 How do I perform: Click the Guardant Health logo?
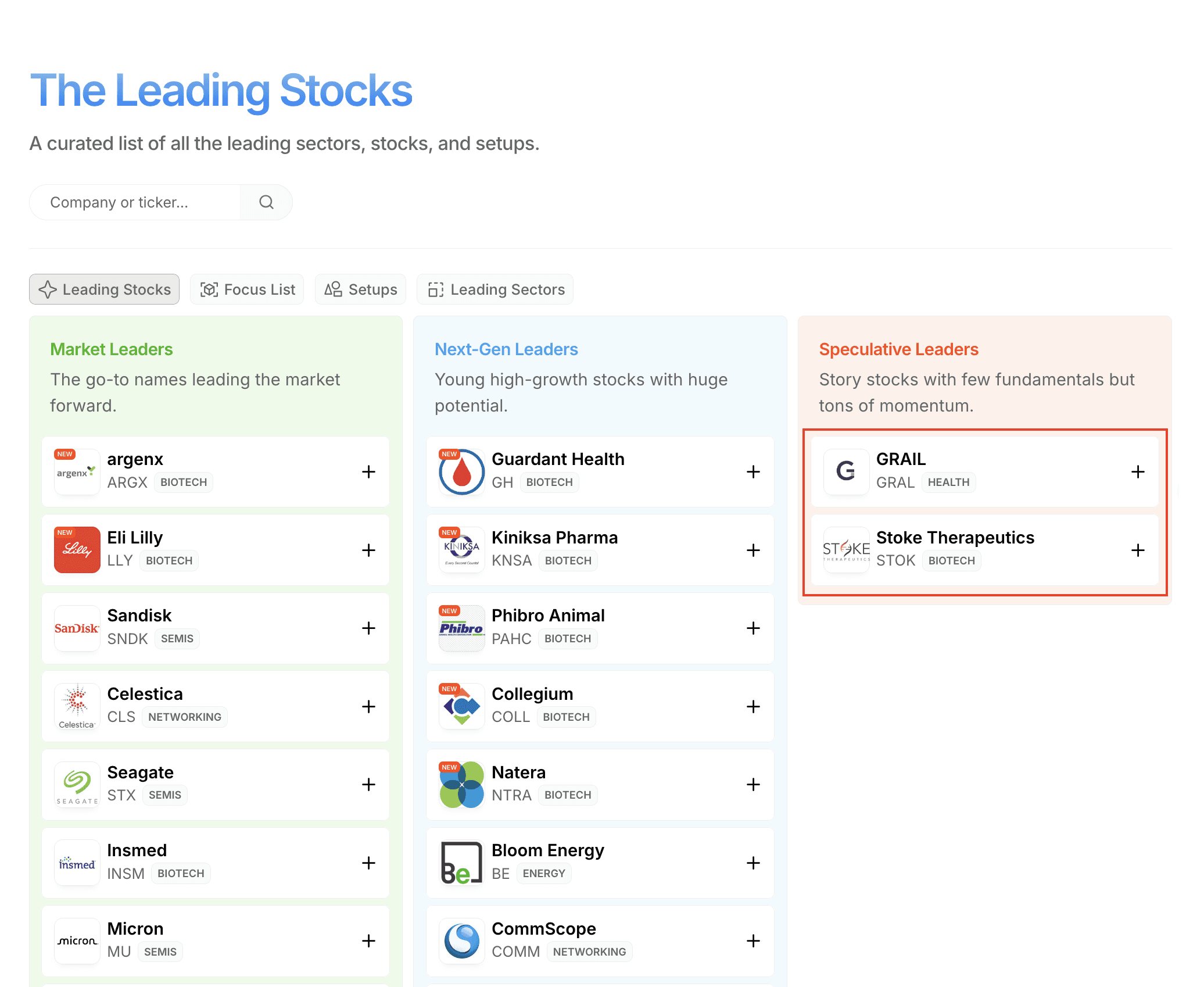coord(461,471)
